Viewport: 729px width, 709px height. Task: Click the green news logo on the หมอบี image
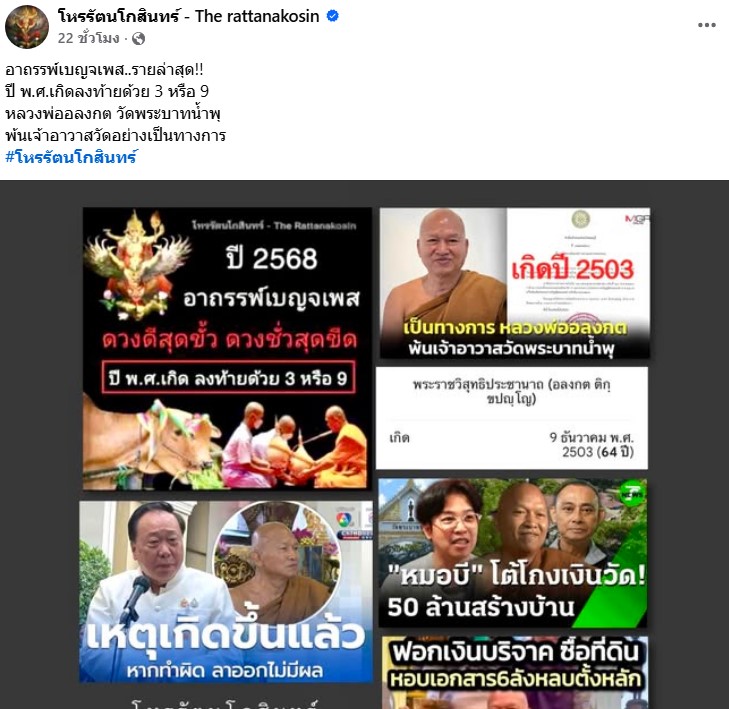pyautogui.click(x=633, y=494)
